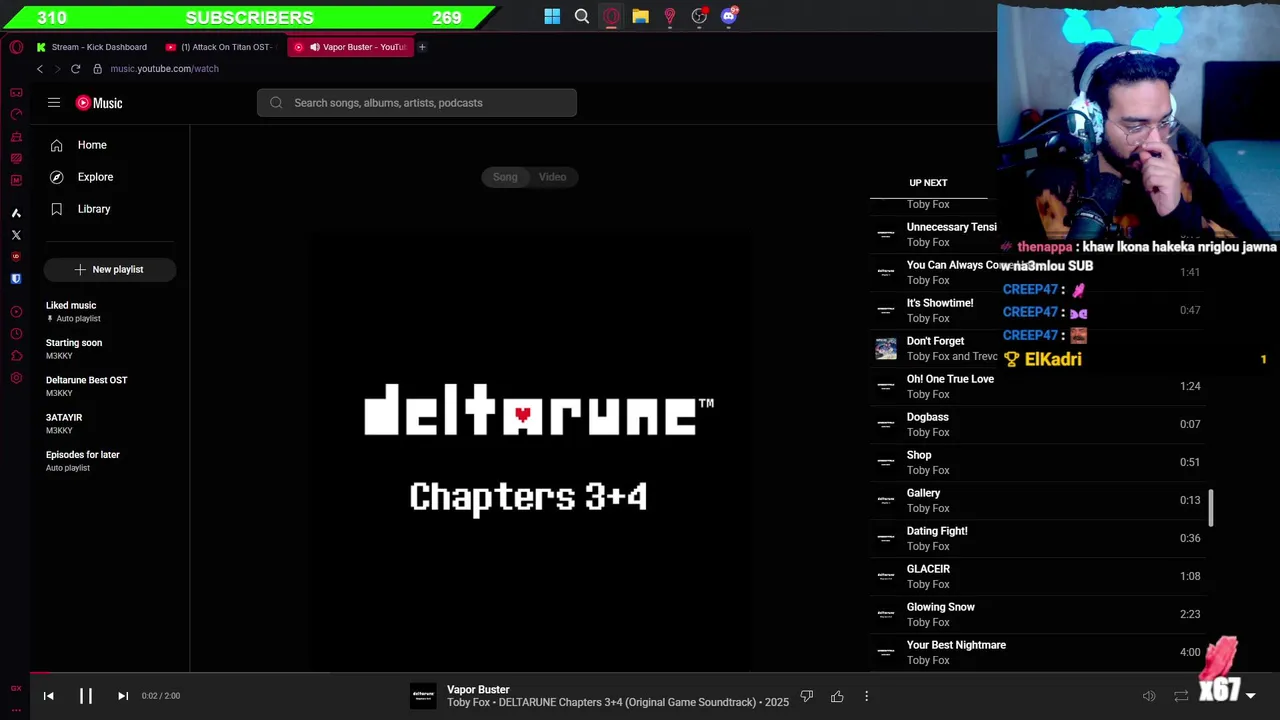Open the hamburger guide menu
This screenshot has width=1280, height=720.
54,103
